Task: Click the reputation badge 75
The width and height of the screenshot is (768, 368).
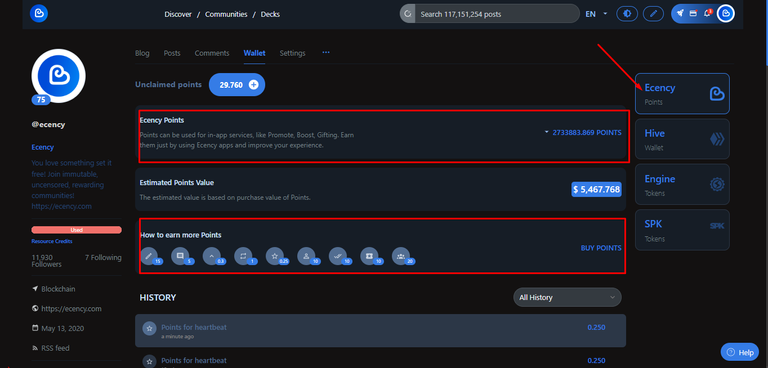Action: [x=41, y=99]
